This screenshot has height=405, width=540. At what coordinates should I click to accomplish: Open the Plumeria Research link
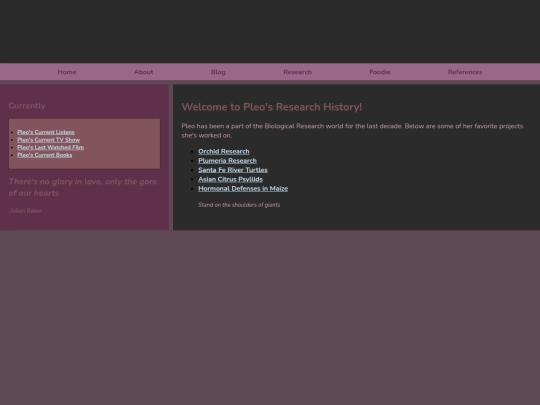pos(227,161)
